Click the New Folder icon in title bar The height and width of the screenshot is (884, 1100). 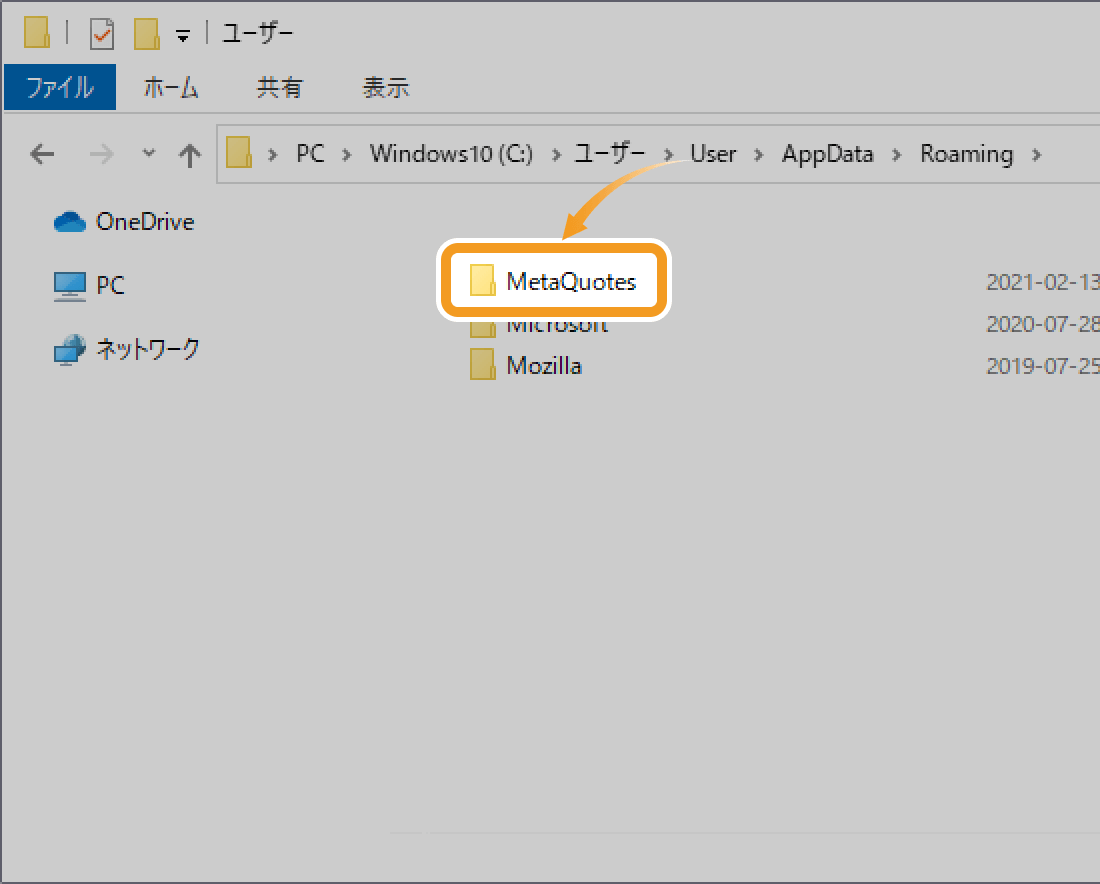[147, 35]
